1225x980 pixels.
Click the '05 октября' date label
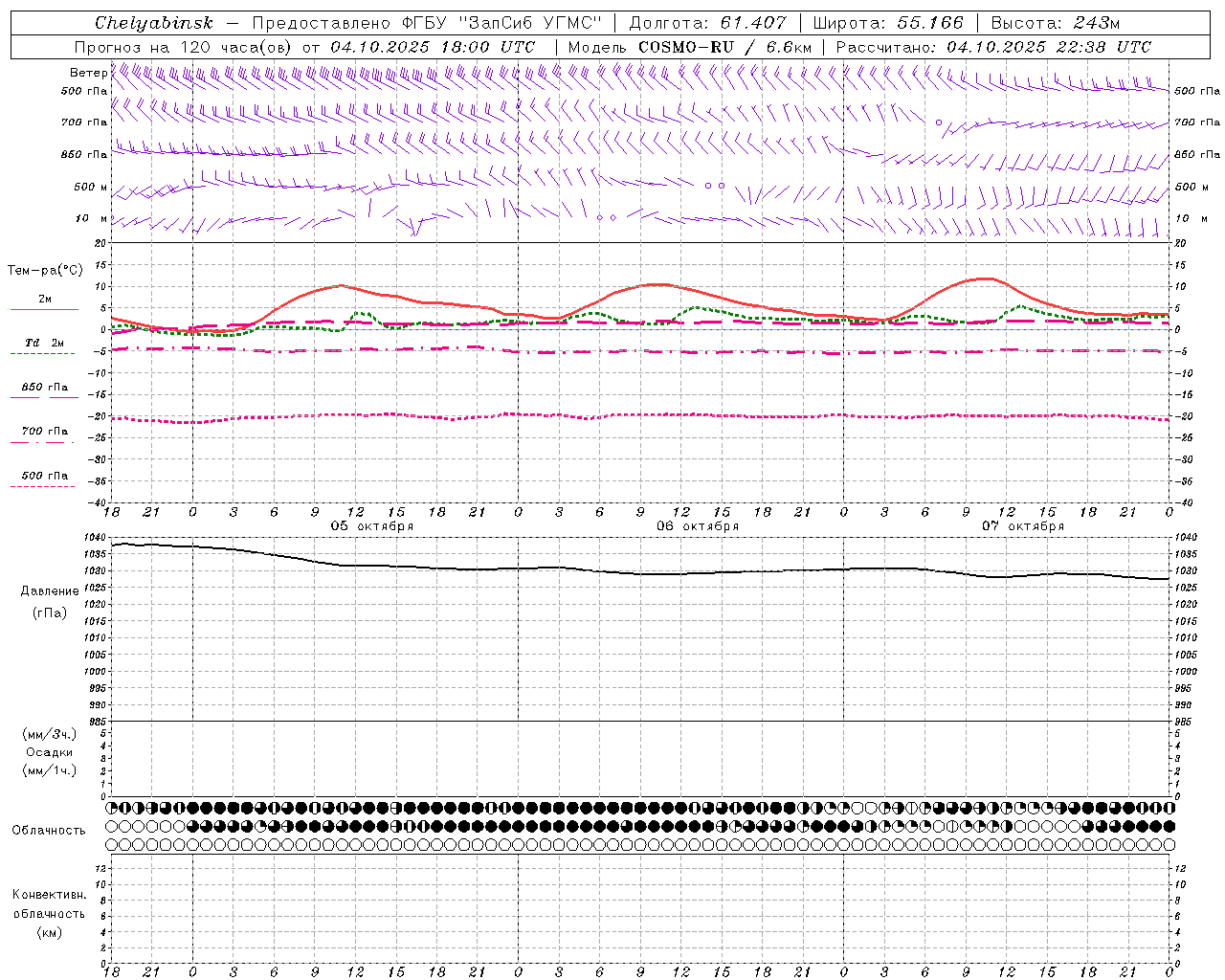pos(372,526)
